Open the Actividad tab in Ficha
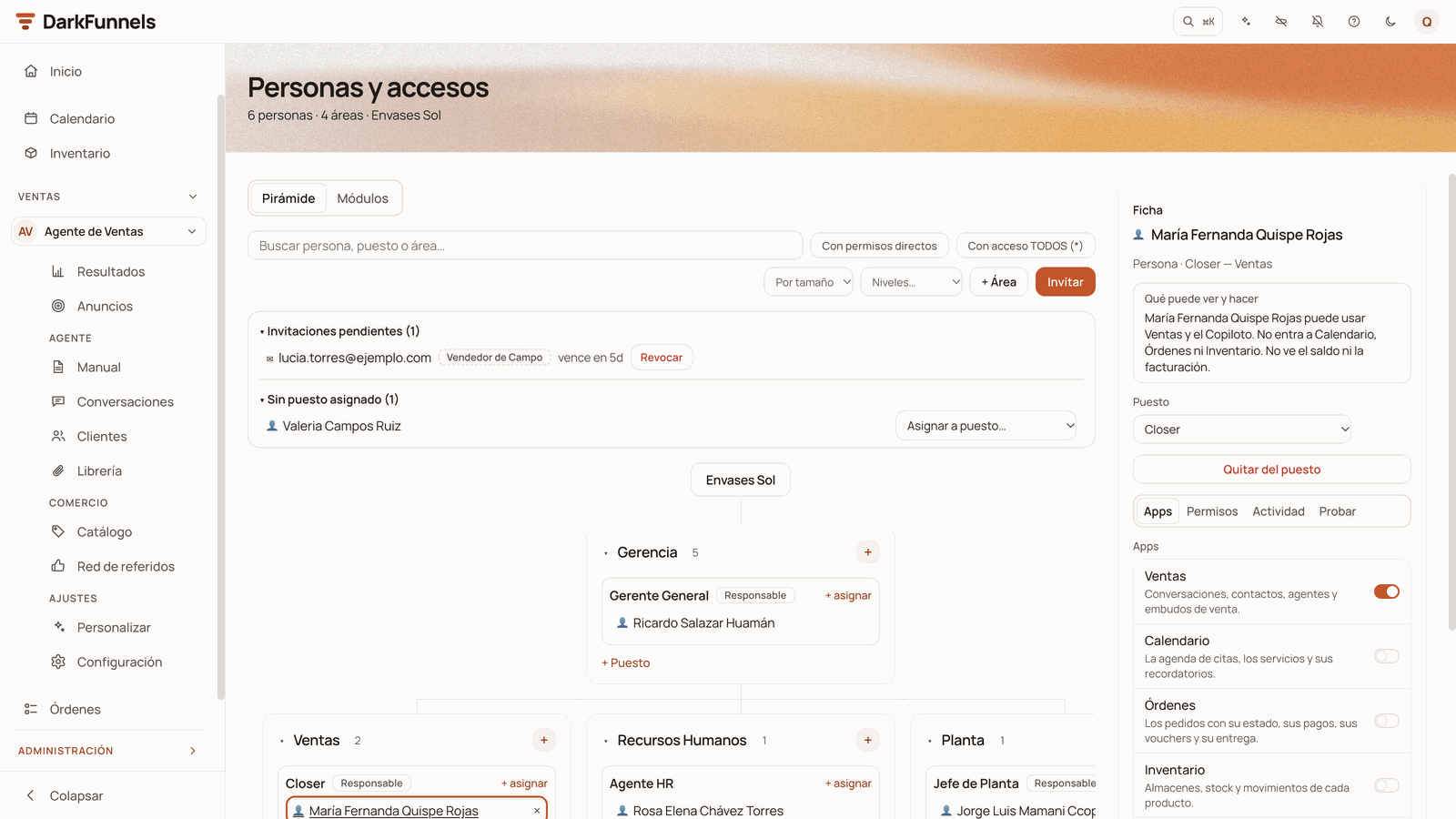The height and width of the screenshot is (819, 1456). click(1279, 511)
